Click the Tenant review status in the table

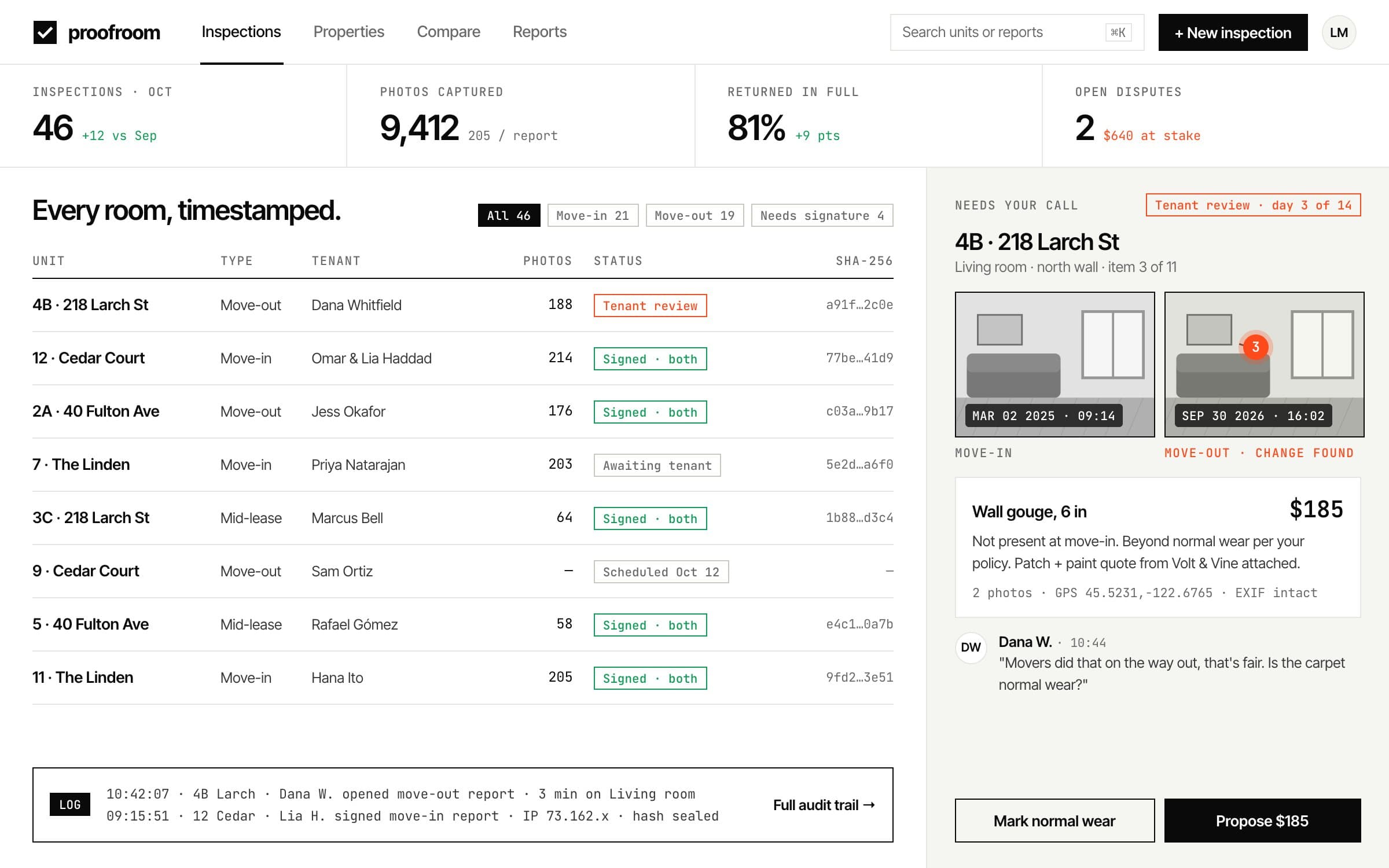coord(650,306)
